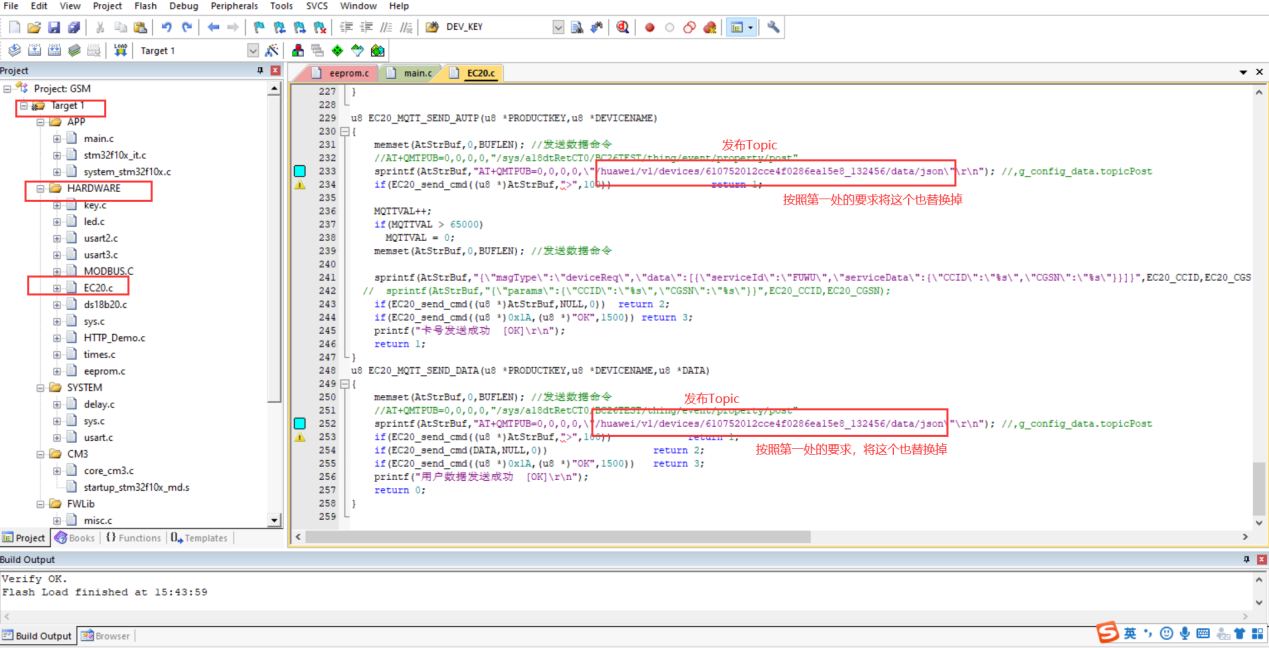
Task: Collapse the Target 1 tree node
Action: [x=24, y=105]
